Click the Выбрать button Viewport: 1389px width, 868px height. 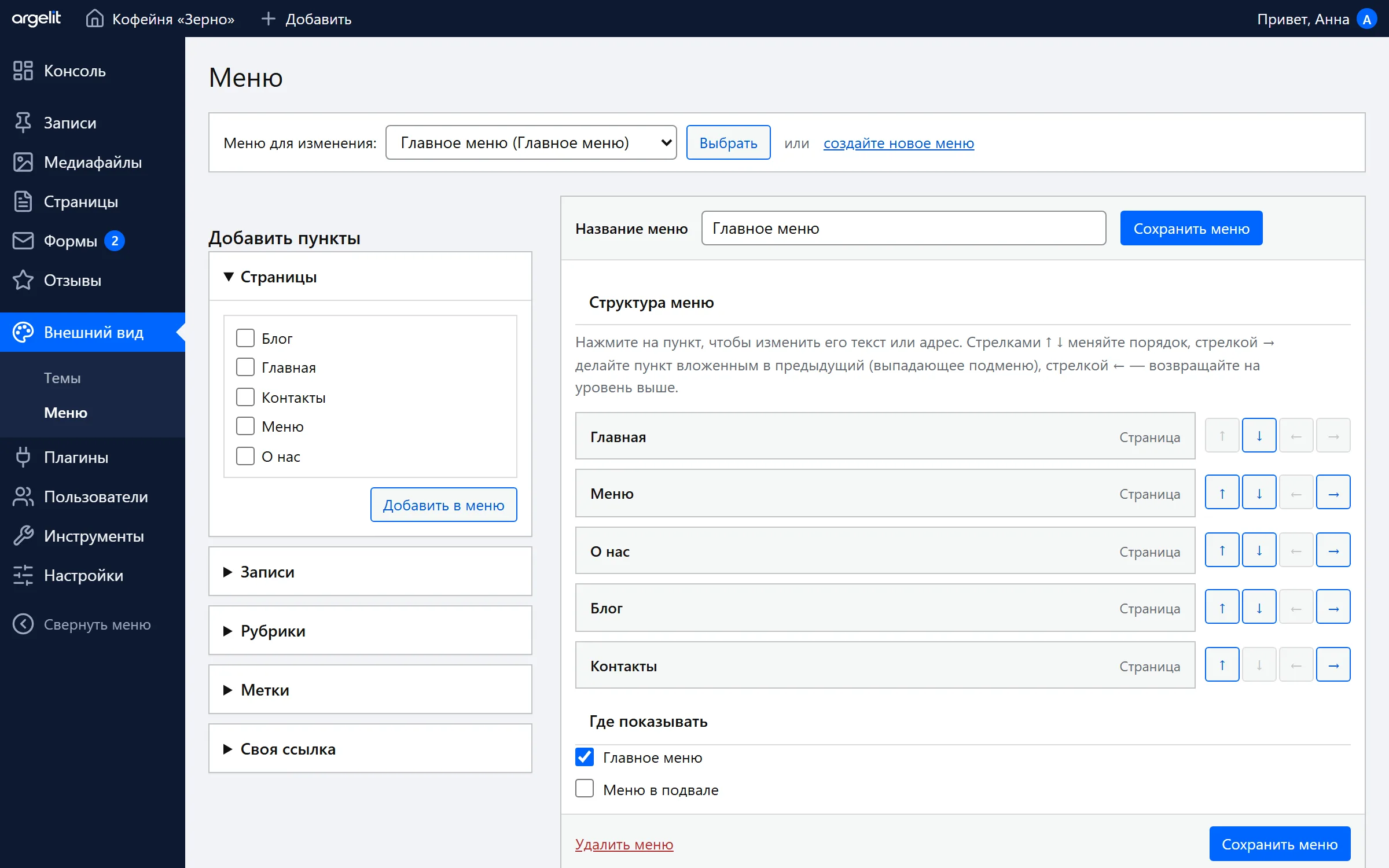coord(728,142)
